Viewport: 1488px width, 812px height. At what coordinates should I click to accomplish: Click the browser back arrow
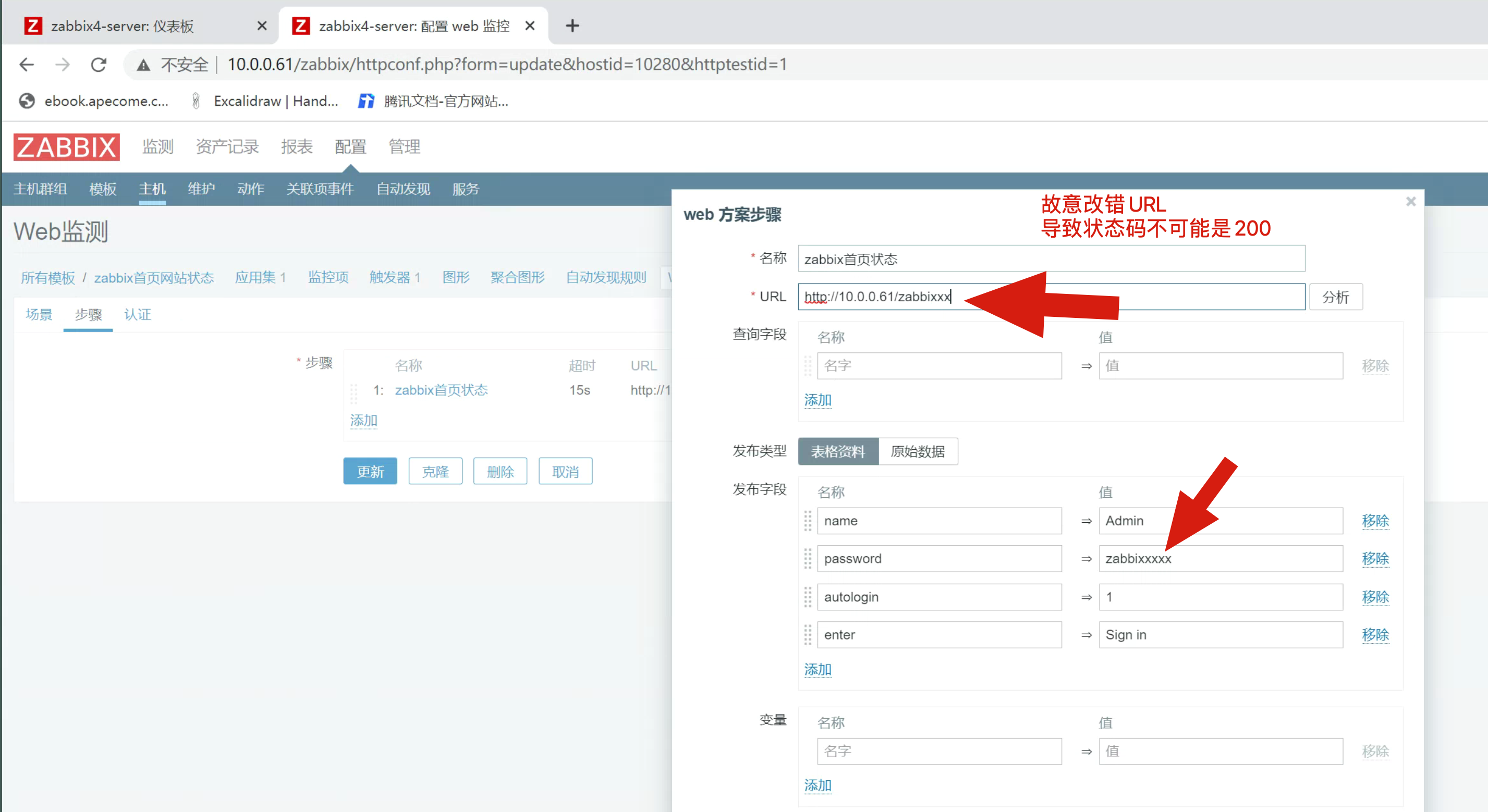[27, 64]
